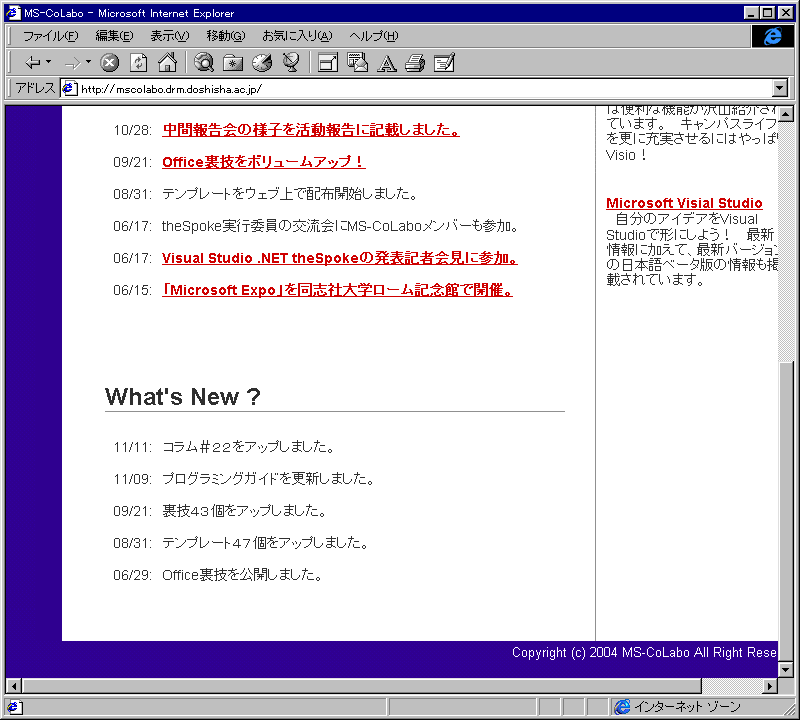Click the インターネット ゾーン status bar text
800x720 pixels.
click(687, 707)
